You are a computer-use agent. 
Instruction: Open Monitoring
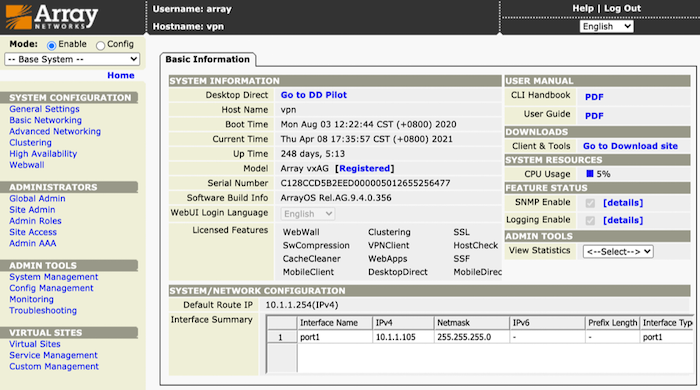(31, 299)
